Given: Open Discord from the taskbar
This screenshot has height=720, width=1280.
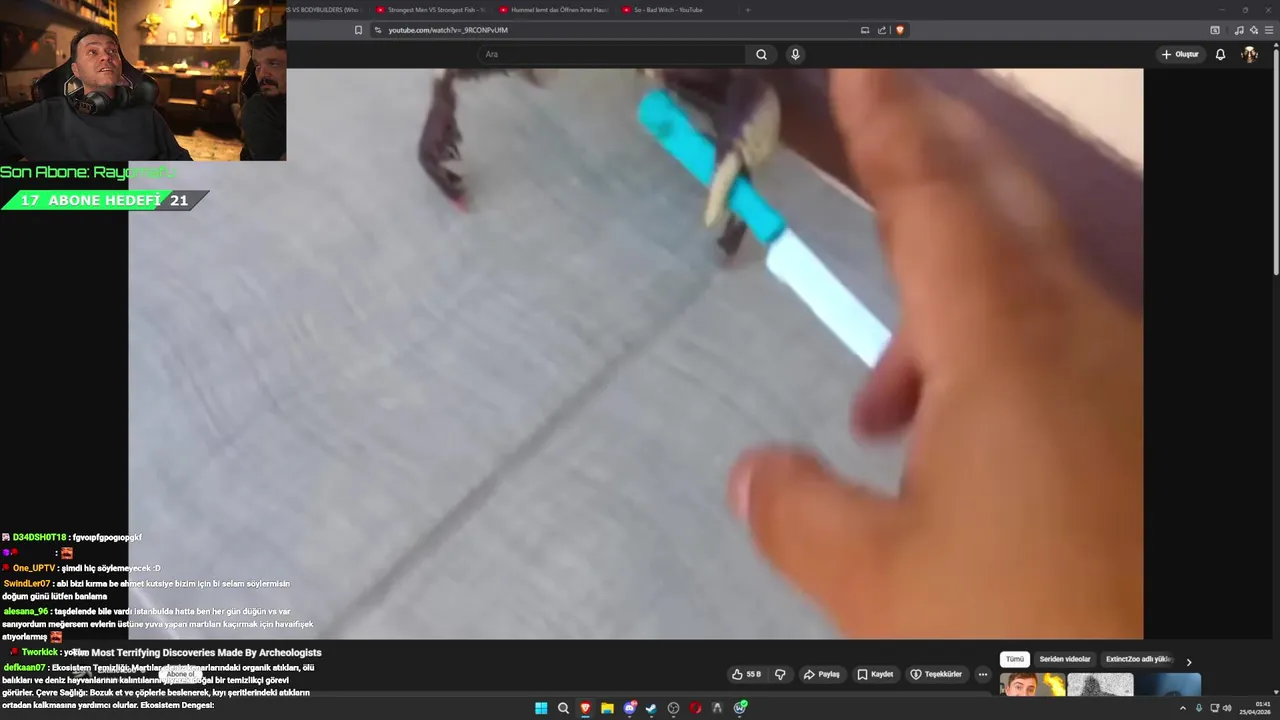Looking at the screenshot, I should [629, 708].
